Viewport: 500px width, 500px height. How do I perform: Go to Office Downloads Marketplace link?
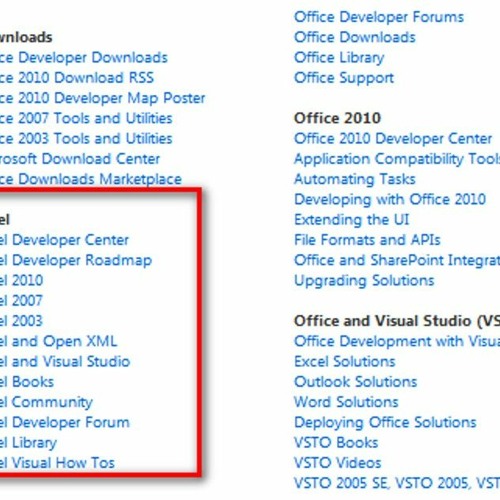pyautogui.click(x=90, y=179)
